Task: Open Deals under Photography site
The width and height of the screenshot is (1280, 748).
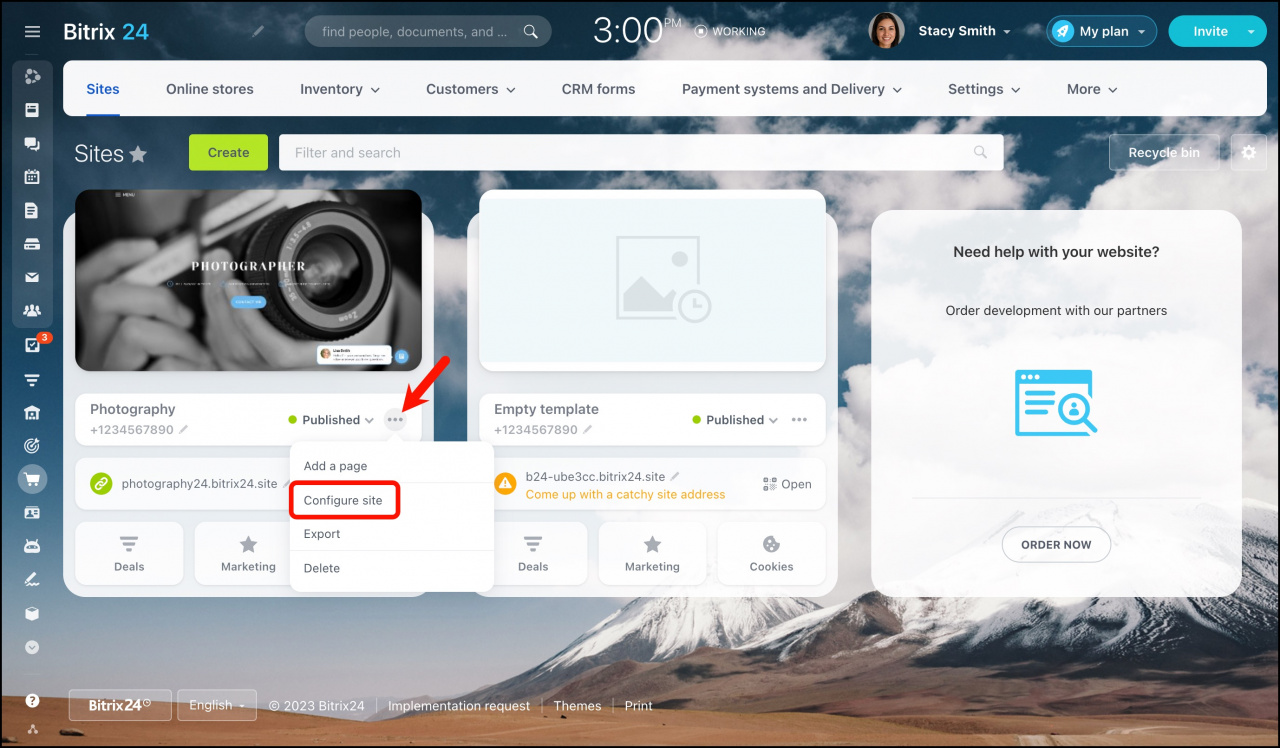Action: [x=129, y=553]
